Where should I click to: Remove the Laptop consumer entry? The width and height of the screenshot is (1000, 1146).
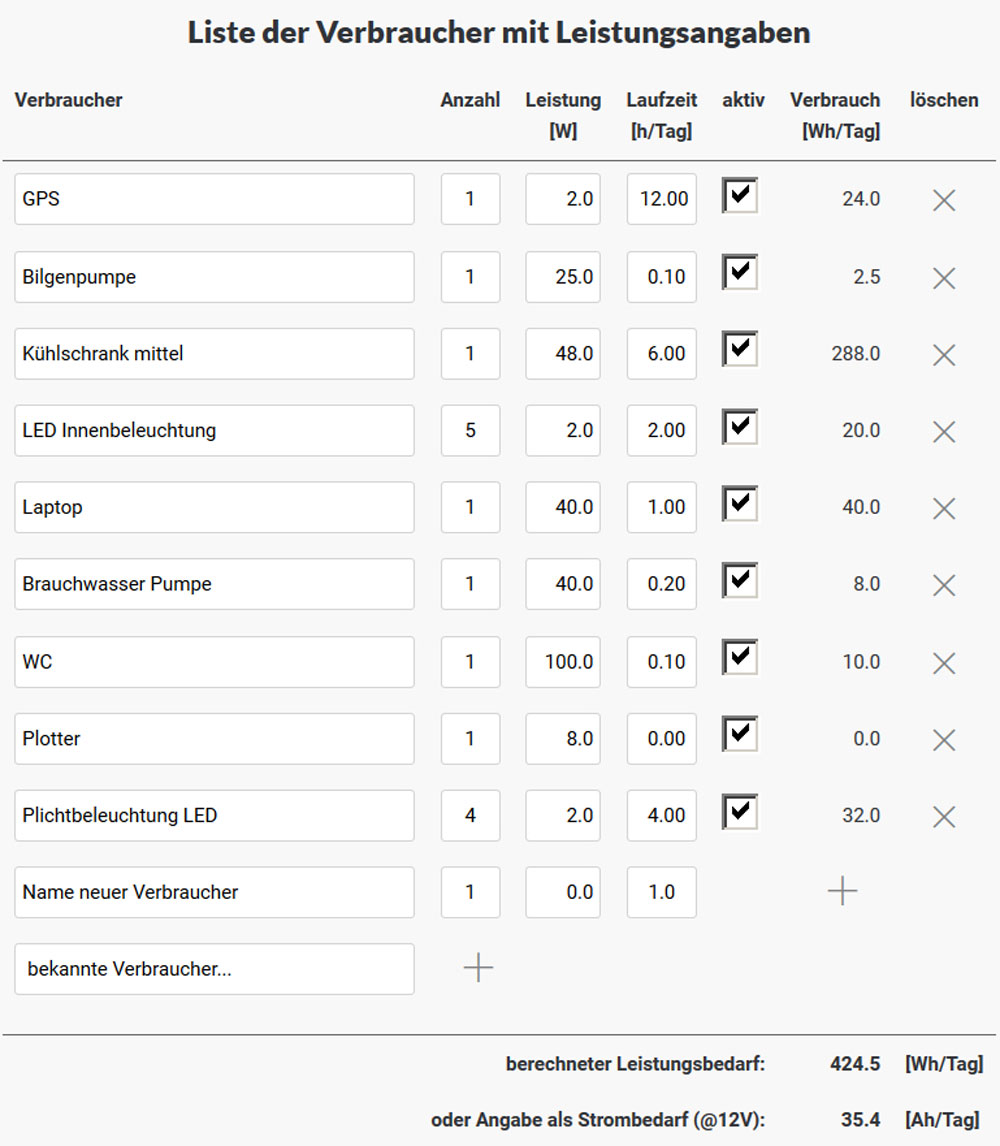click(x=943, y=509)
